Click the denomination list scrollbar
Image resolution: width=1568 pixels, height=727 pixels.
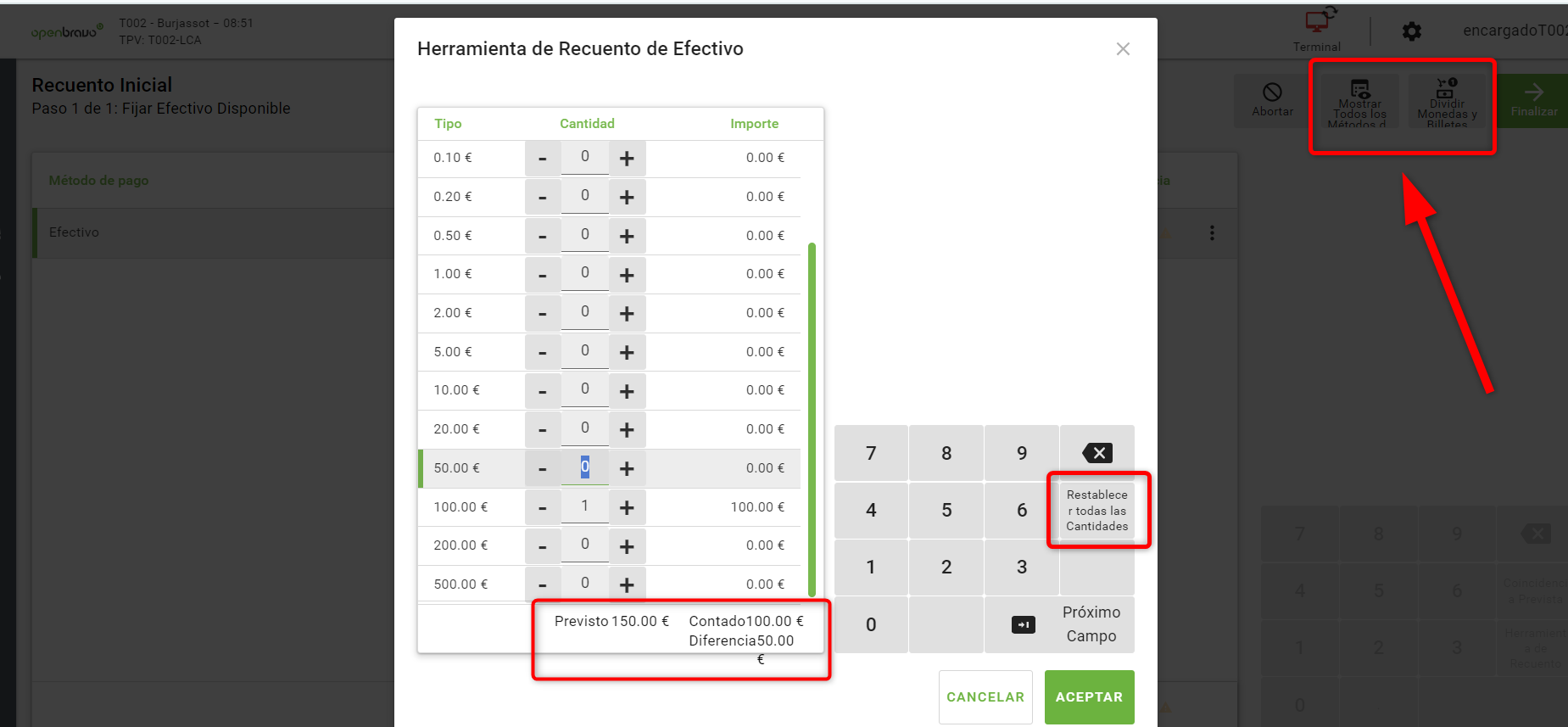click(x=812, y=420)
